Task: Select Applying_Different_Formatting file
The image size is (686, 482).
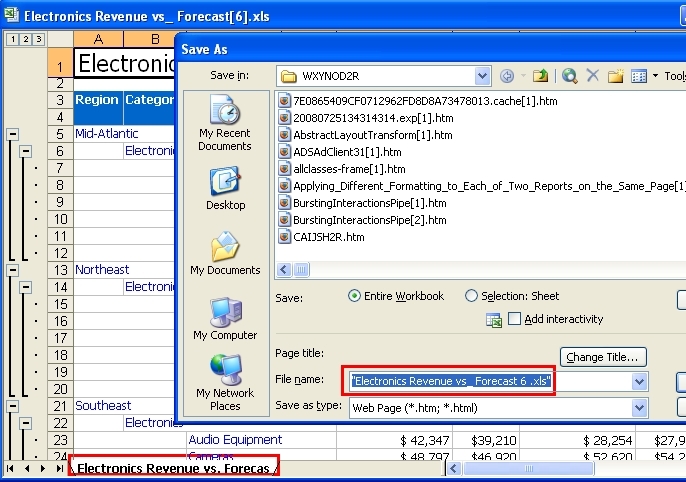Action: pos(482,186)
